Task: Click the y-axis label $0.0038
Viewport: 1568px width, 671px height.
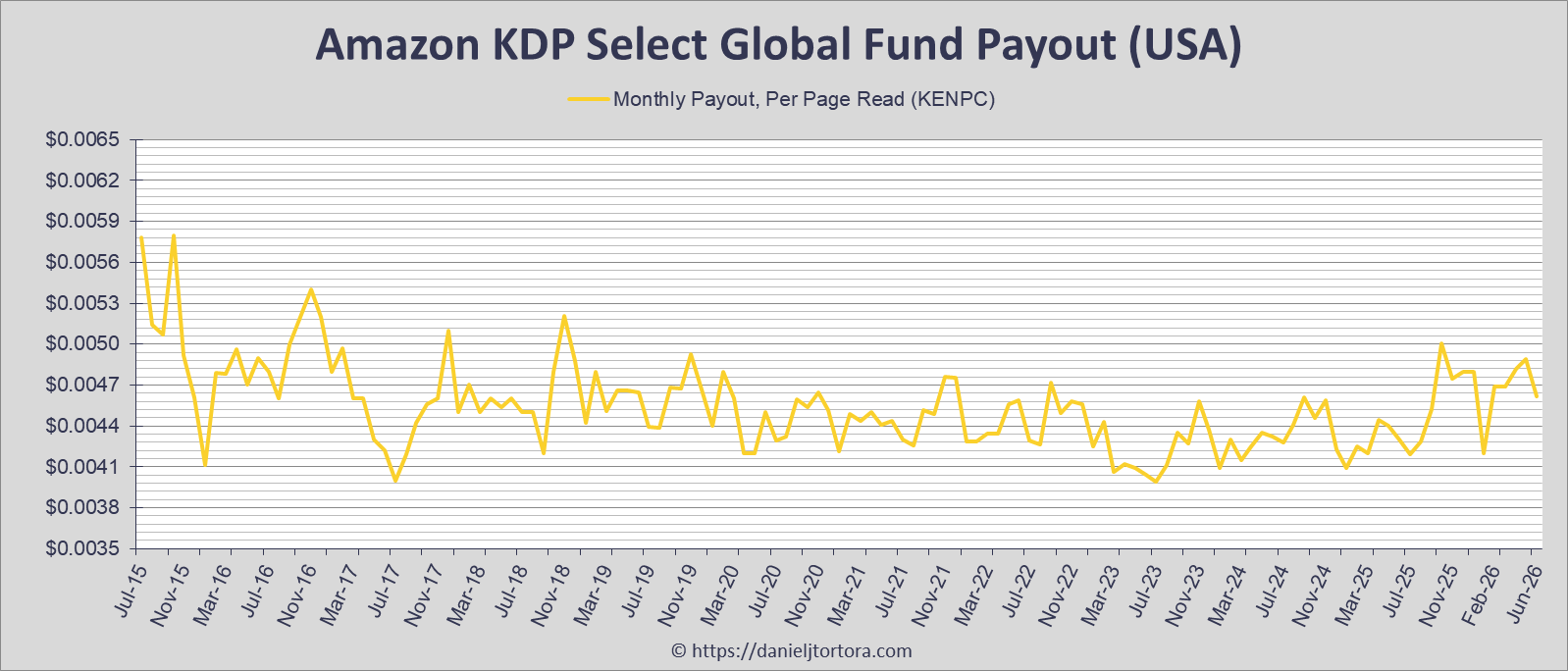Action: [82, 507]
